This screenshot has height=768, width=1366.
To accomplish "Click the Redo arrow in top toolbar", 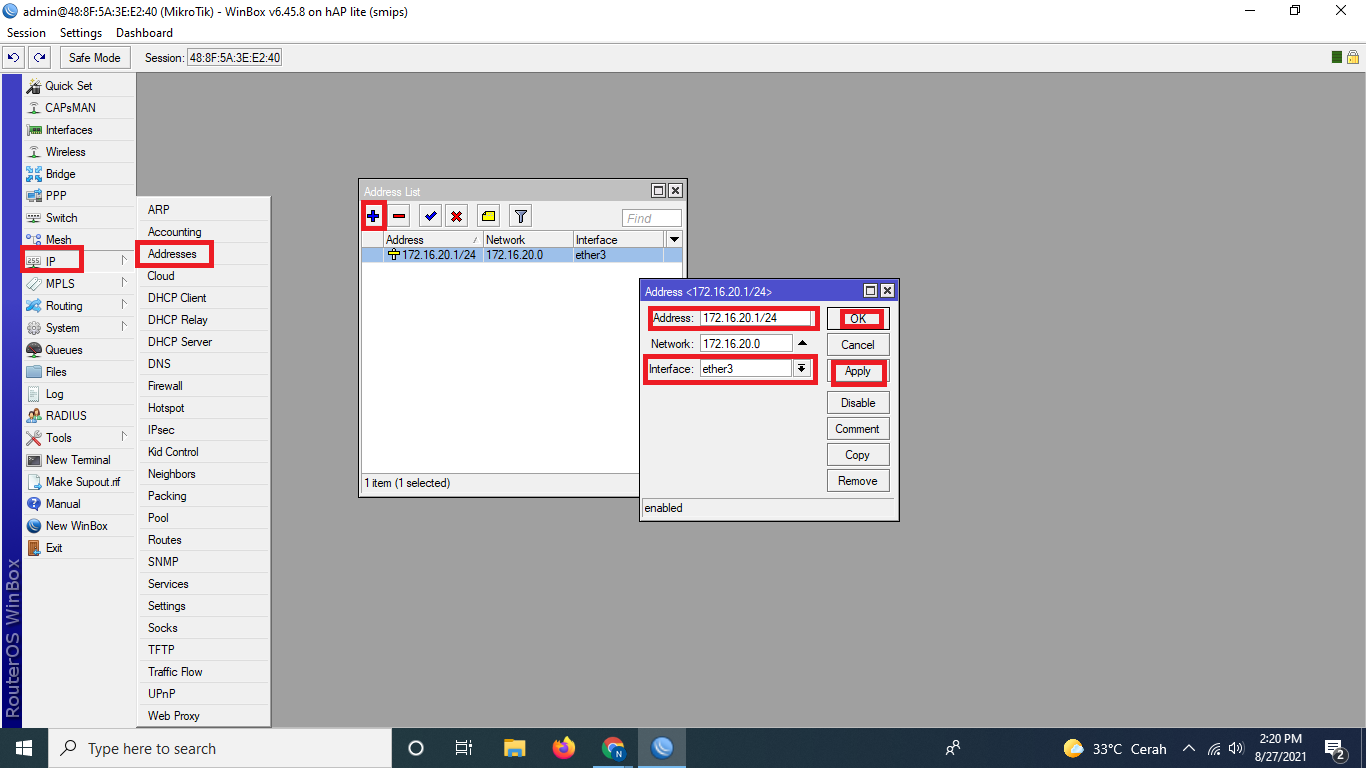I will 39,58.
